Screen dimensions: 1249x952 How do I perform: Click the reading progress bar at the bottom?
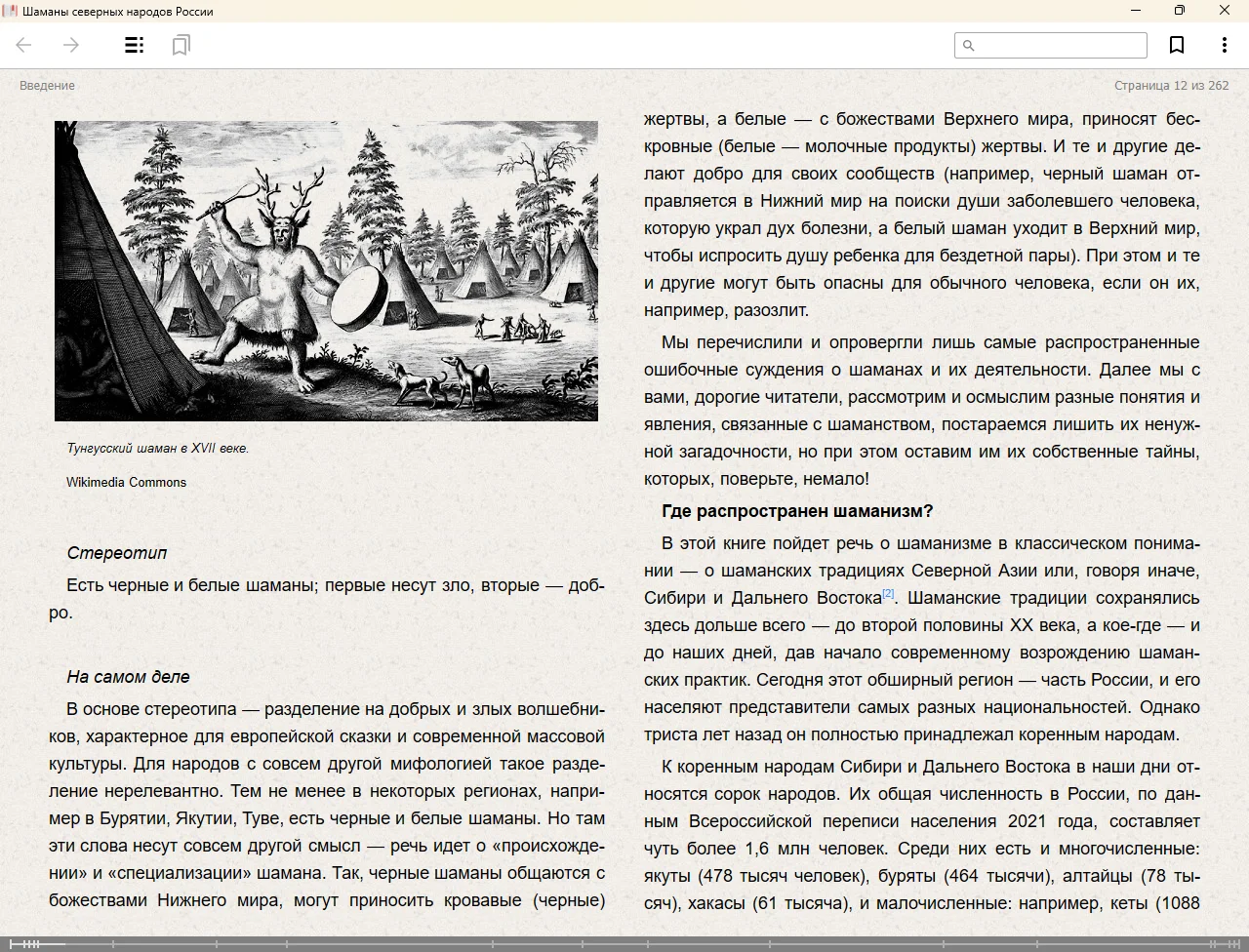coord(624,944)
